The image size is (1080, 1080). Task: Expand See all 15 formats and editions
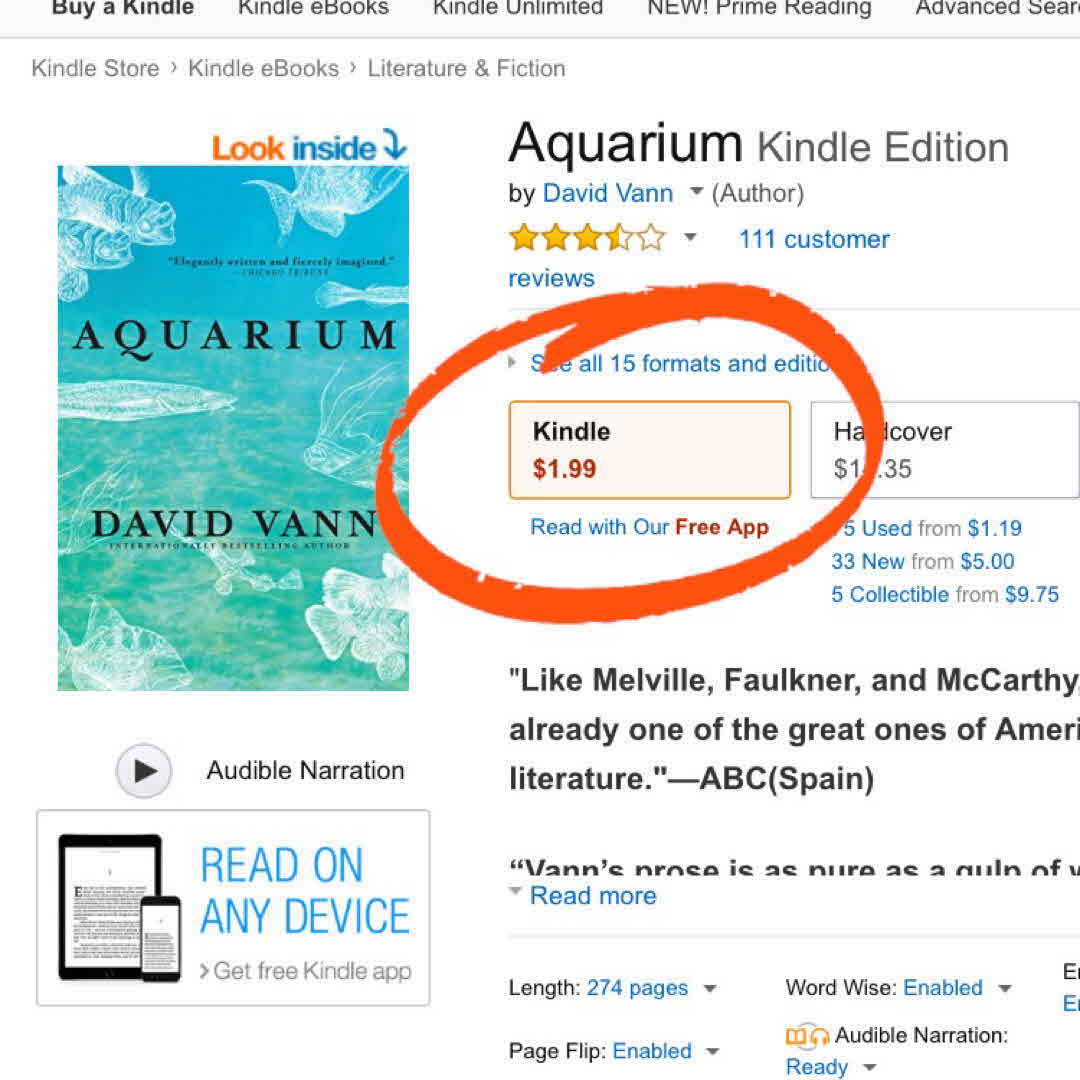680,363
